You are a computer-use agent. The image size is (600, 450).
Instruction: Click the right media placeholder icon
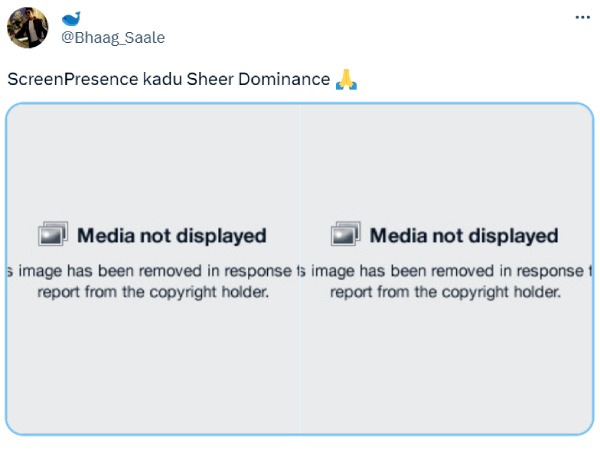click(344, 234)
